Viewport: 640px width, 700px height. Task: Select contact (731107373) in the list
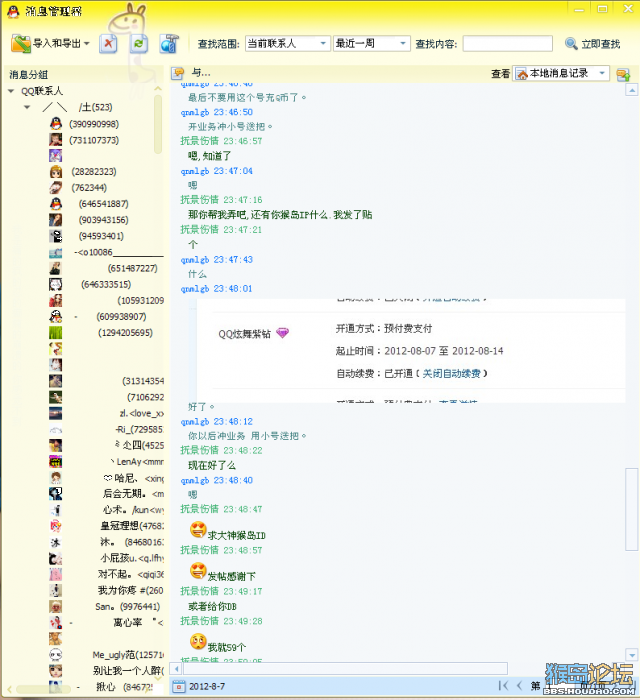94,140
